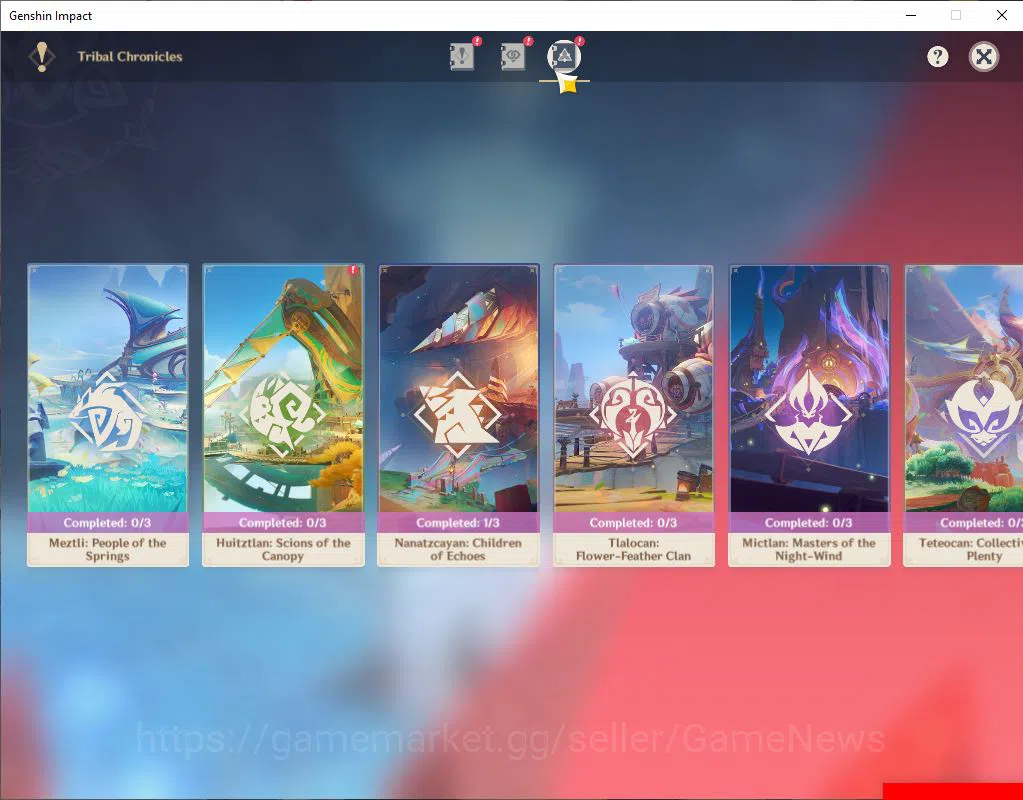Close the Tribal Chronicles screen with X
Viewport: 1023px width, 800px height.
[x=984, y=57]
